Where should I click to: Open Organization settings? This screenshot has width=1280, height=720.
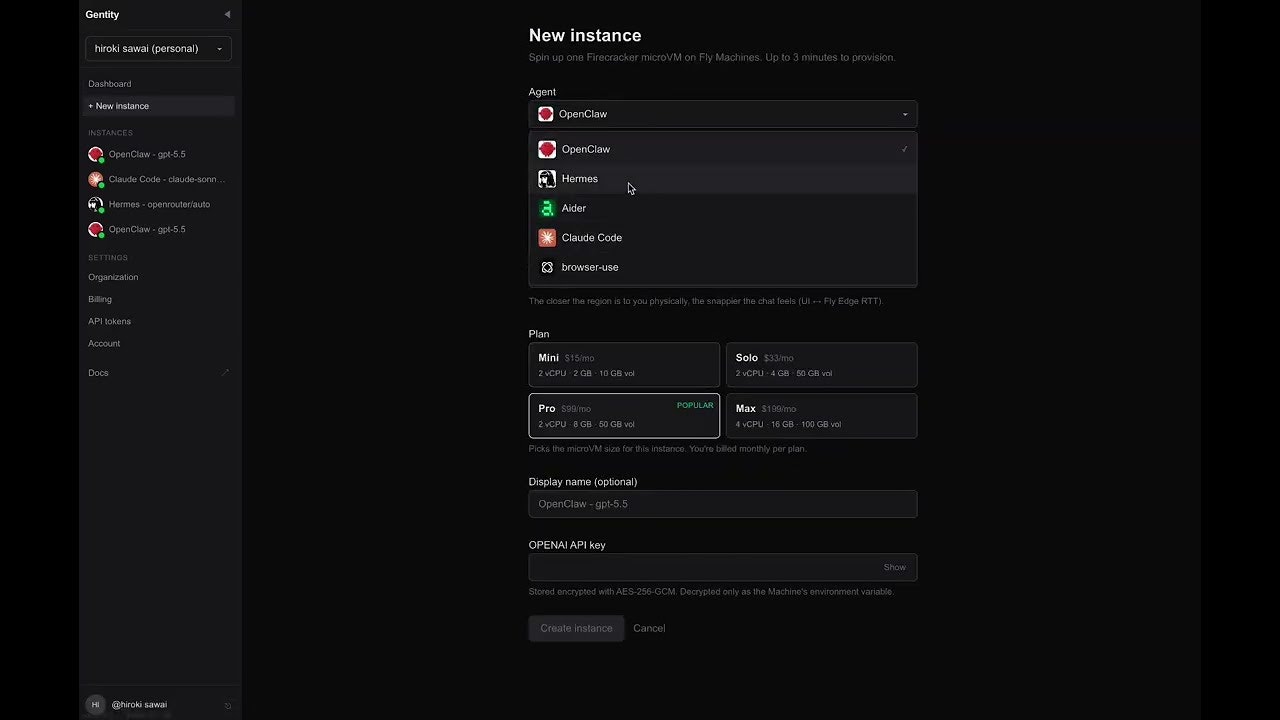113,277
